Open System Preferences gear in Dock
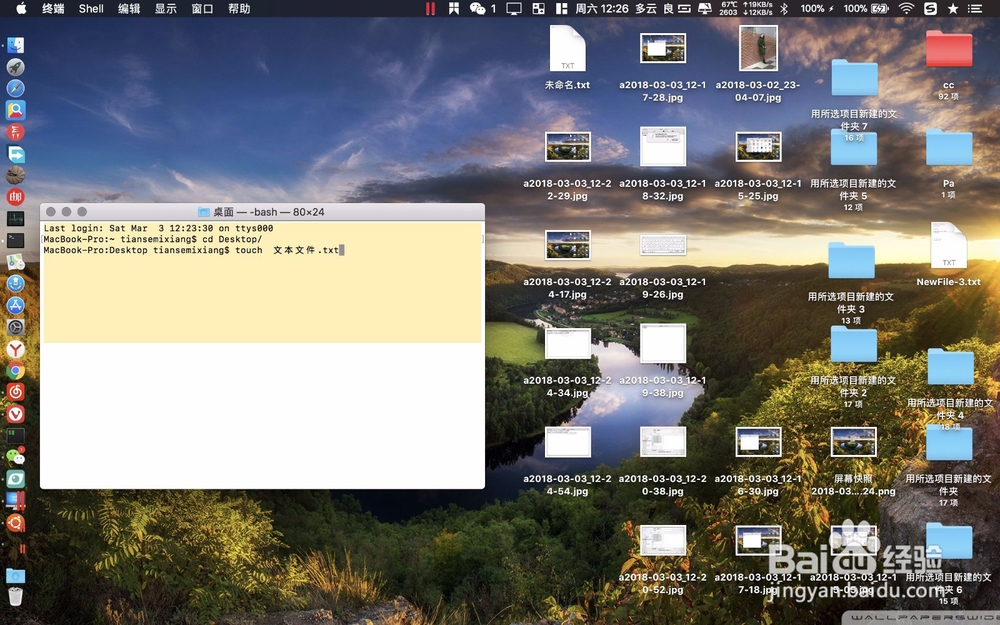The width and height of the screenshot is (1000, 625). [x=15, y=327]
